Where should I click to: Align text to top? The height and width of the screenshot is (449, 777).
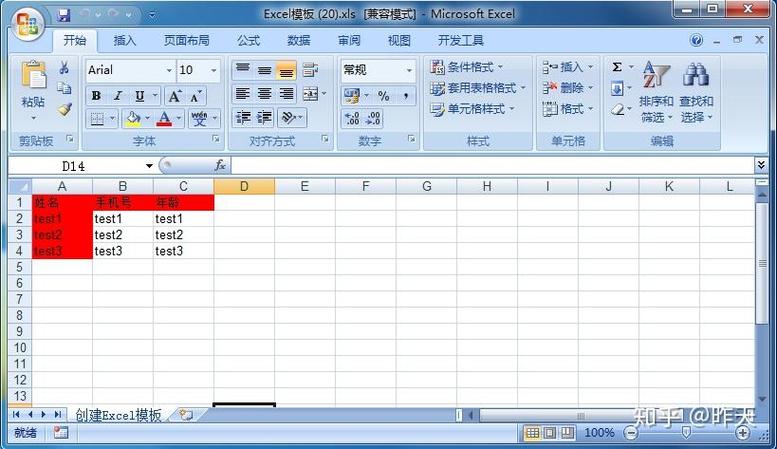tap(242, 70)
